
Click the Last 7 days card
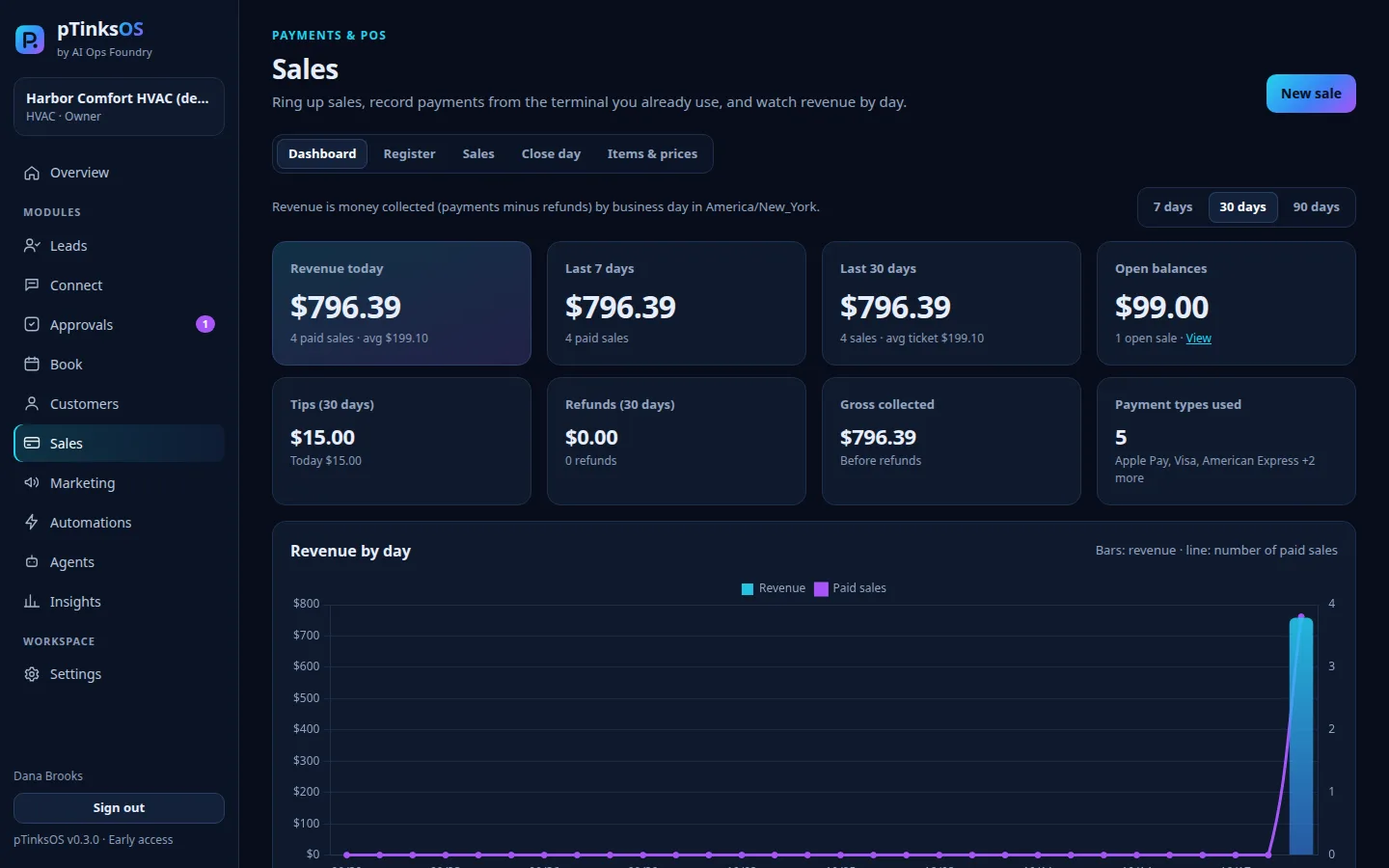[x=676, y=303]
